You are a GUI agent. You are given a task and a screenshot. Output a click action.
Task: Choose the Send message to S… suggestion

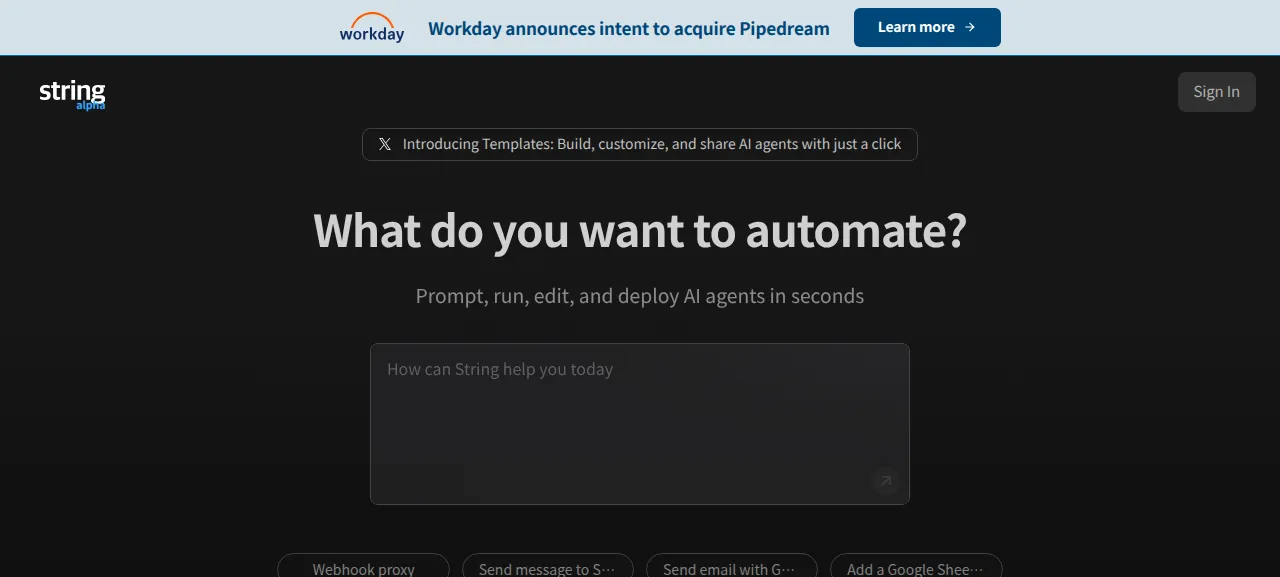(x=547, y=568)
